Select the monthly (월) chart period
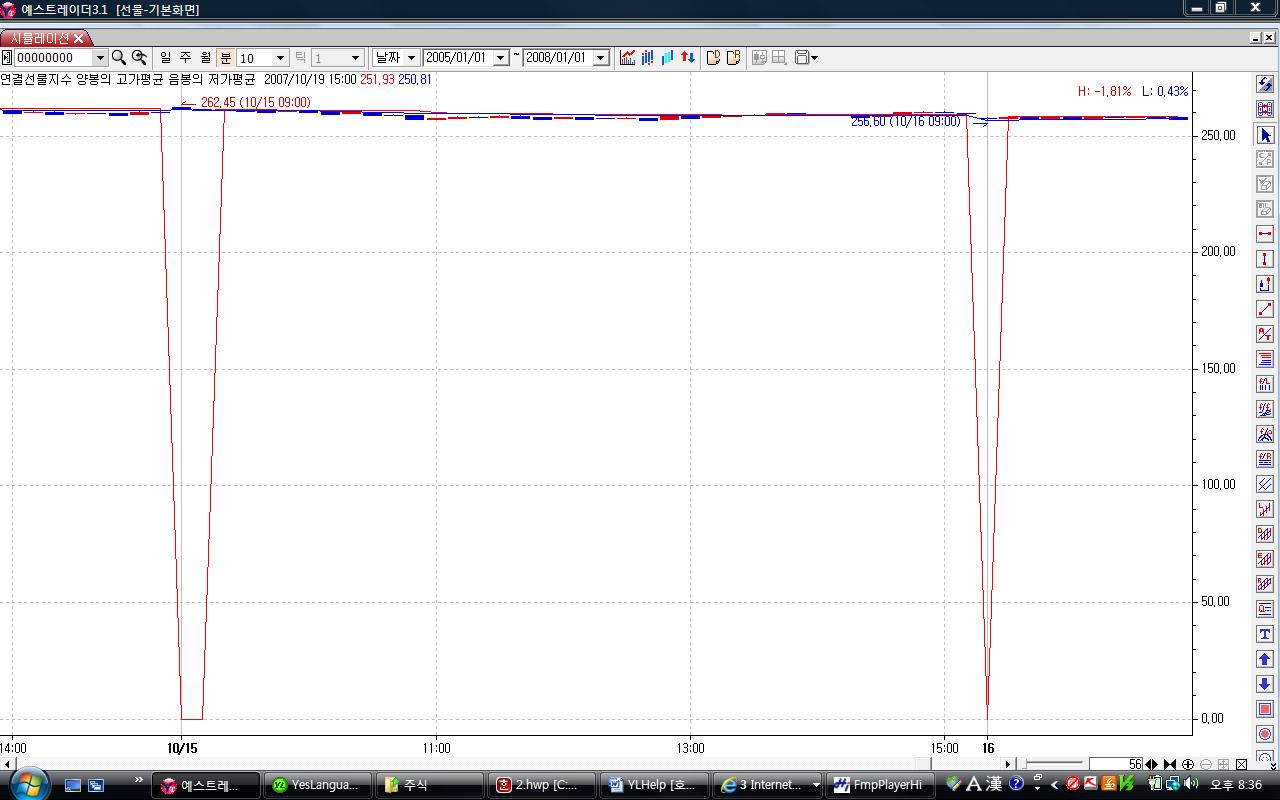1280x800 pixels. pyautogui.click(x=205, y=58)
